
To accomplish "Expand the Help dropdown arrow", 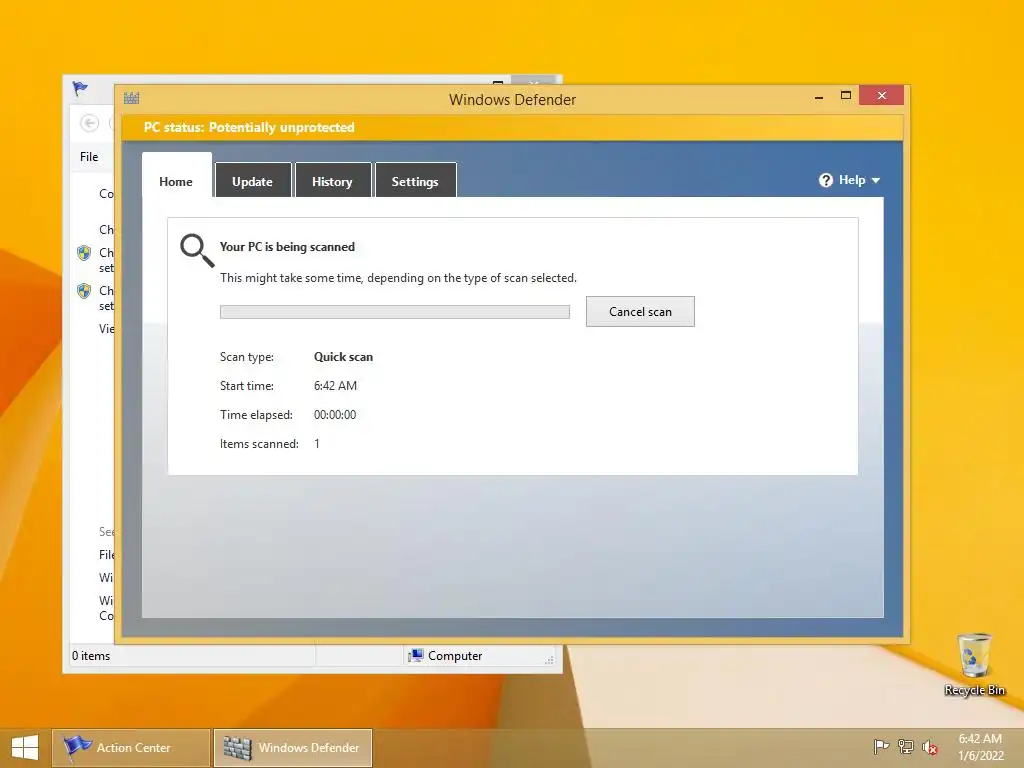I will point(876,180).
